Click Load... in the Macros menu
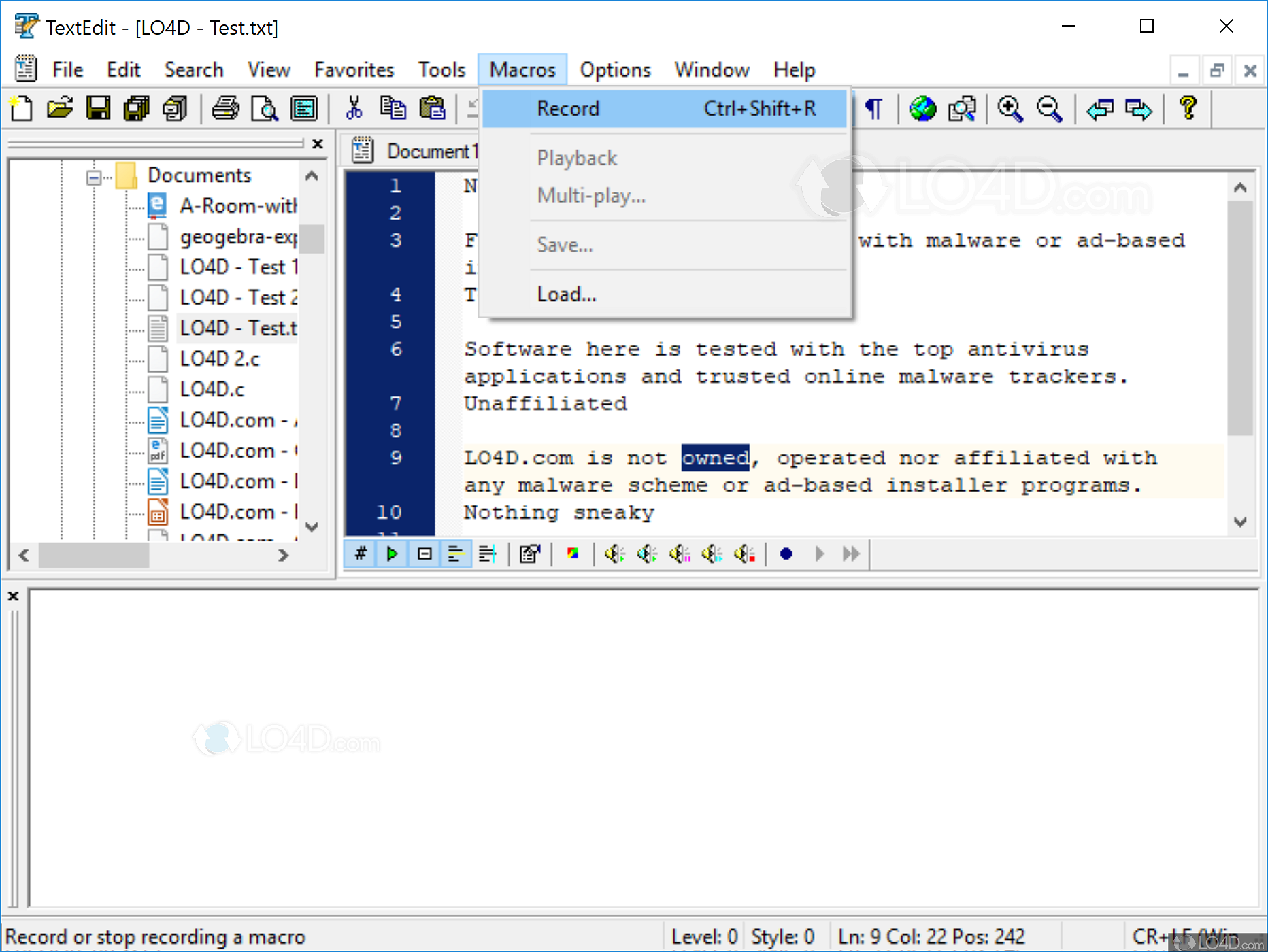 566,294
